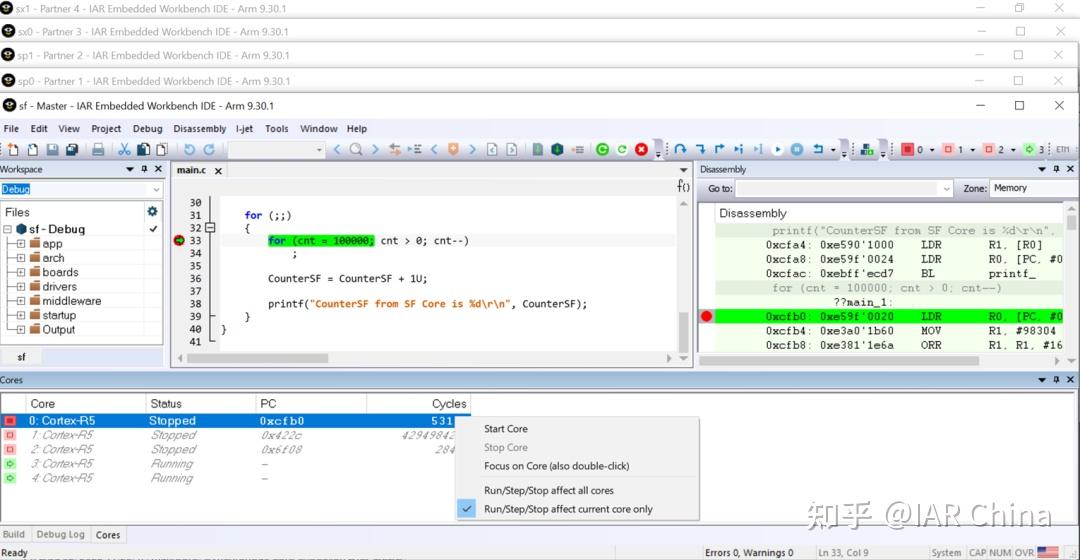Click the New Document toolbar icon
The width and height of the screenshot is (1080, 560).
tap(14, 149)
